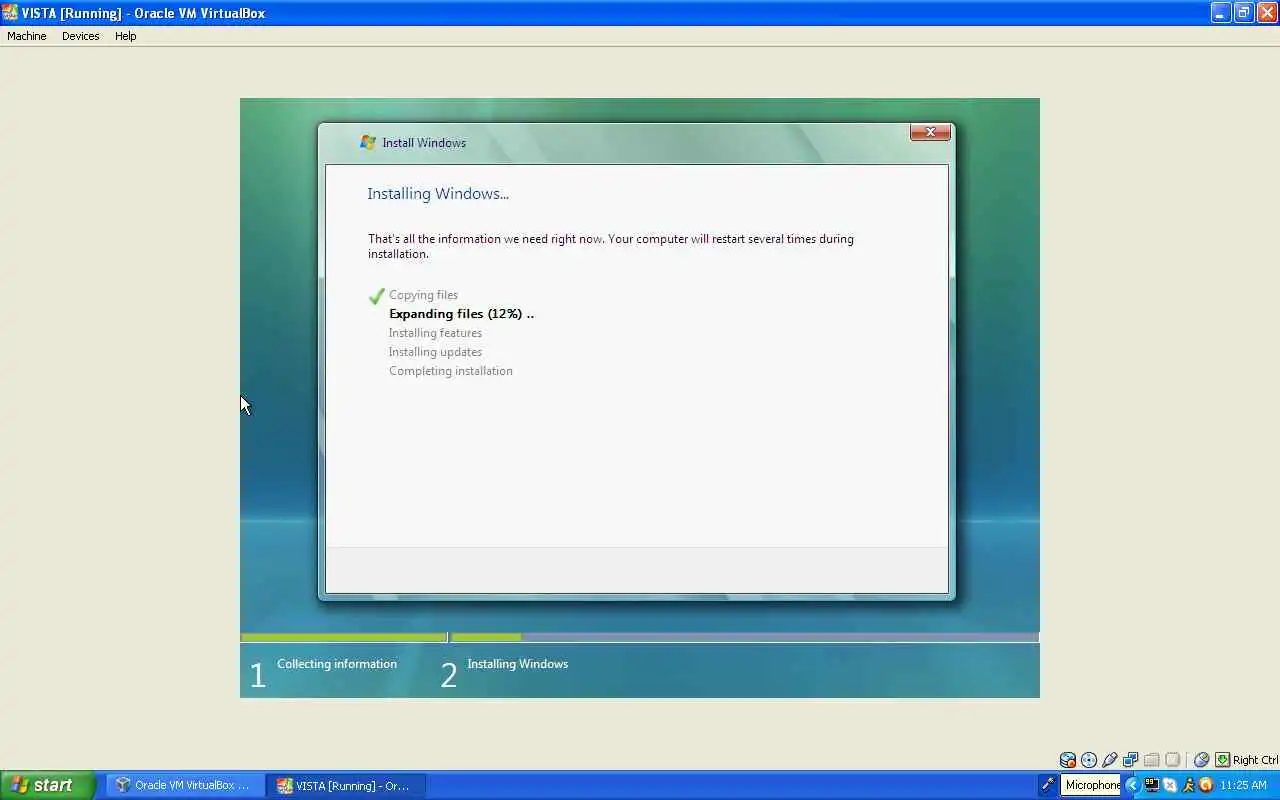
Task: Open the Devices menu
Action: coord(80,36)
